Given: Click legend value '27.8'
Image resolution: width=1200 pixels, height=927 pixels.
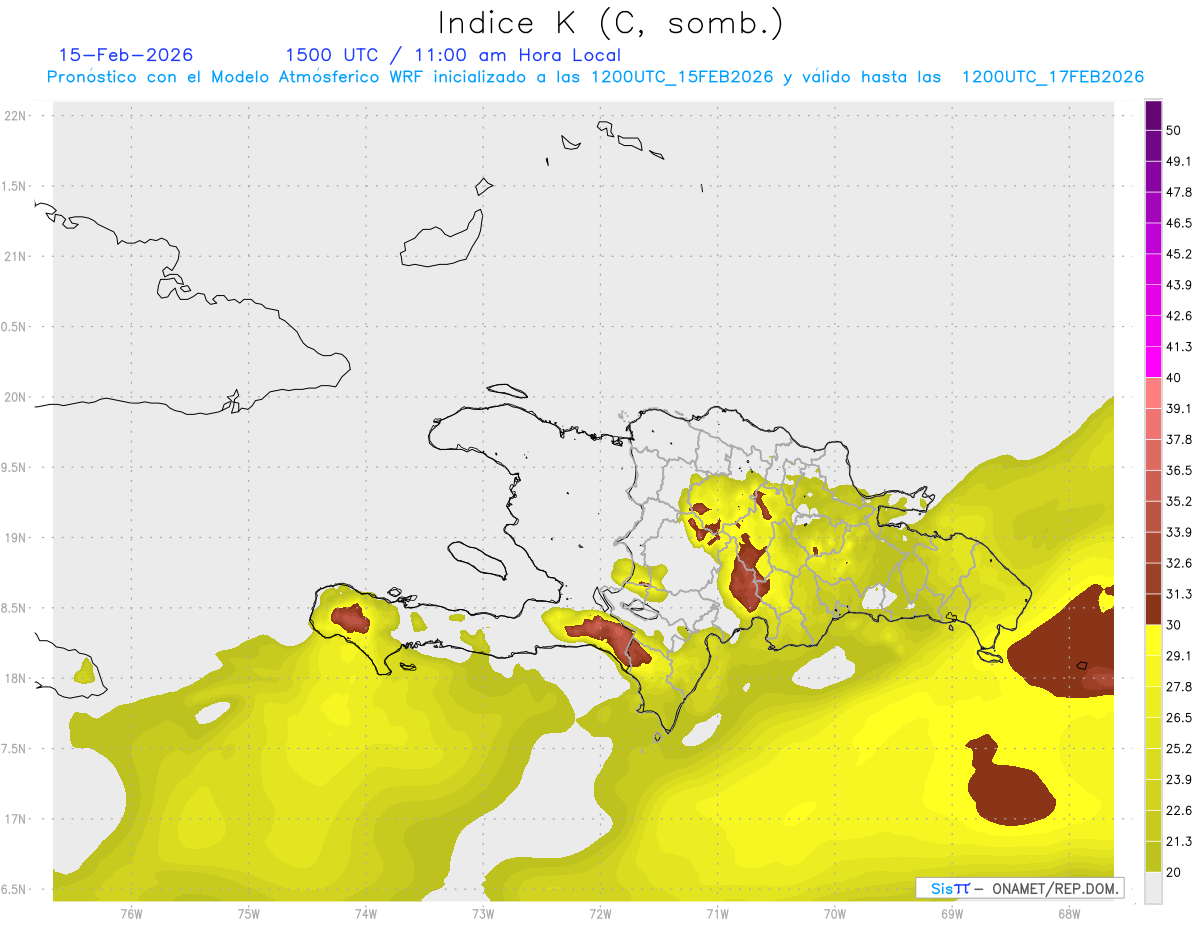Looking at the screenshot, I should tap(1179, 687).
